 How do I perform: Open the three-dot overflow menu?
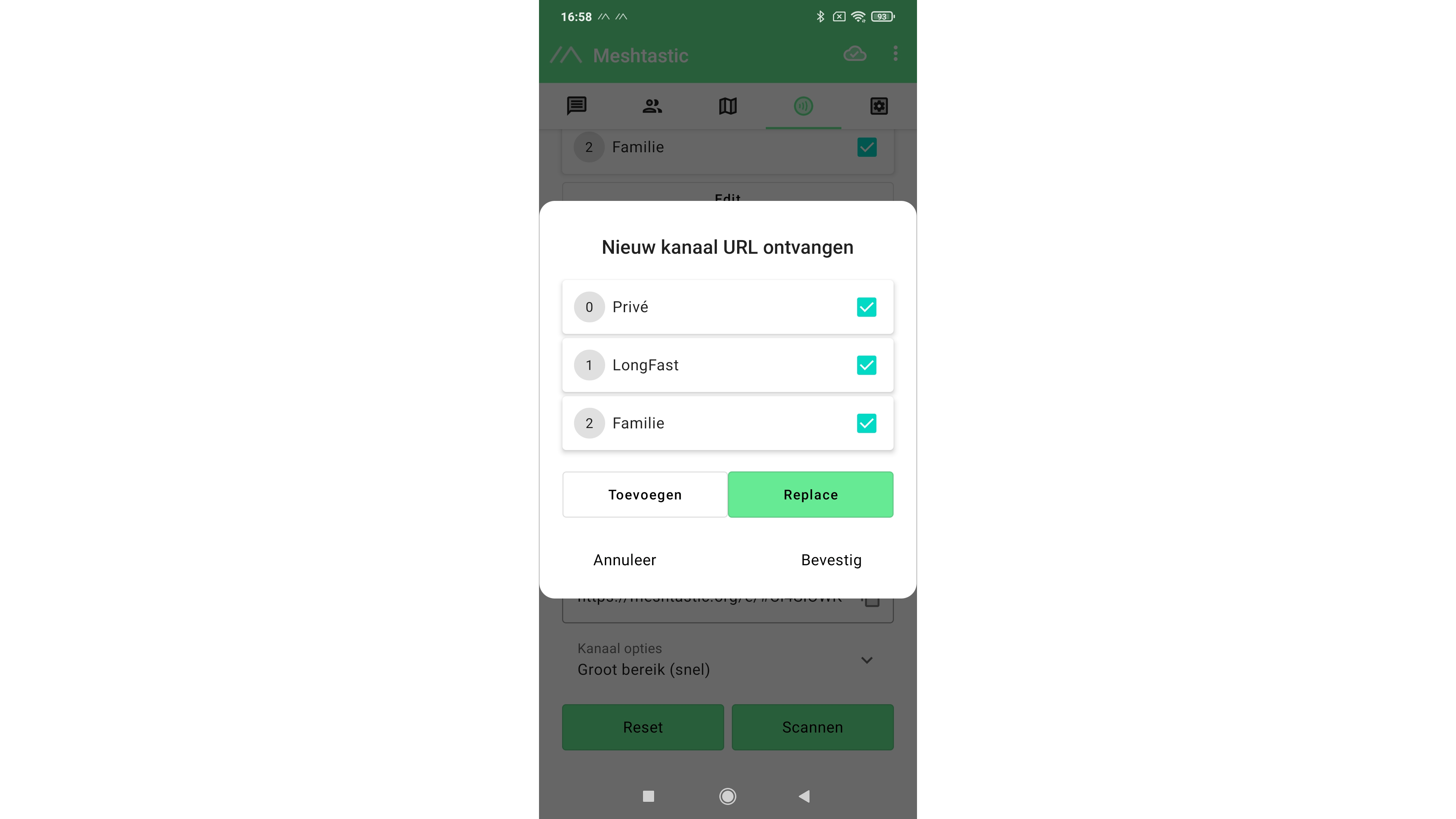[895, 54]
